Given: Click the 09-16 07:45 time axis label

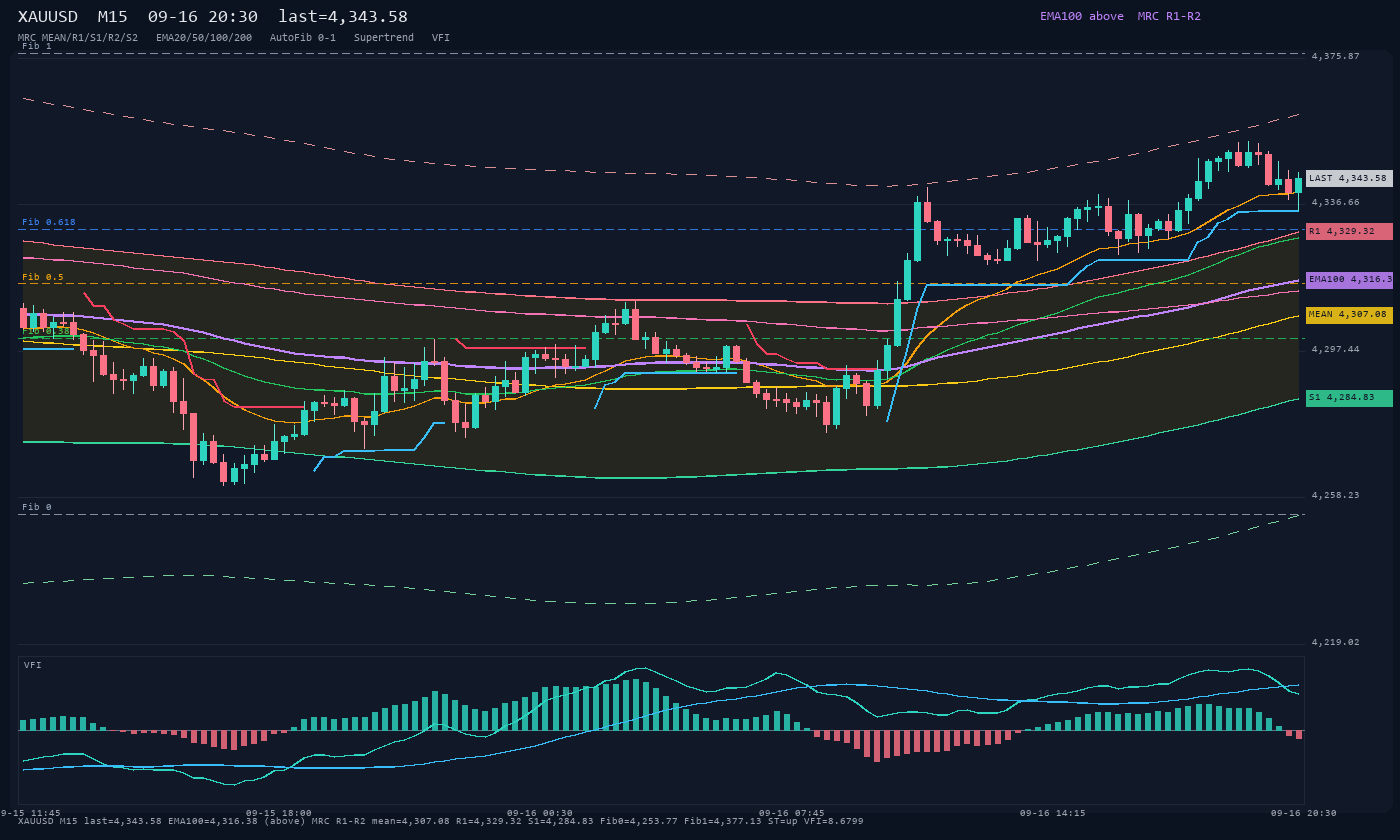Looking at the screenshot, I should pos(792,813).
